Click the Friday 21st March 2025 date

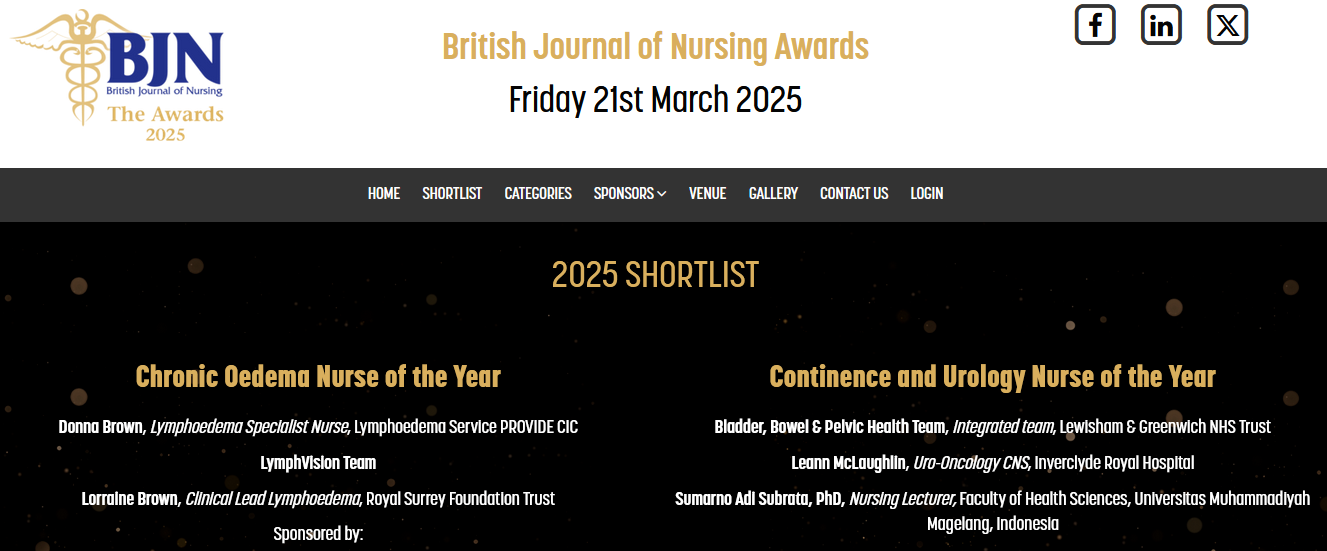point(655,100)
